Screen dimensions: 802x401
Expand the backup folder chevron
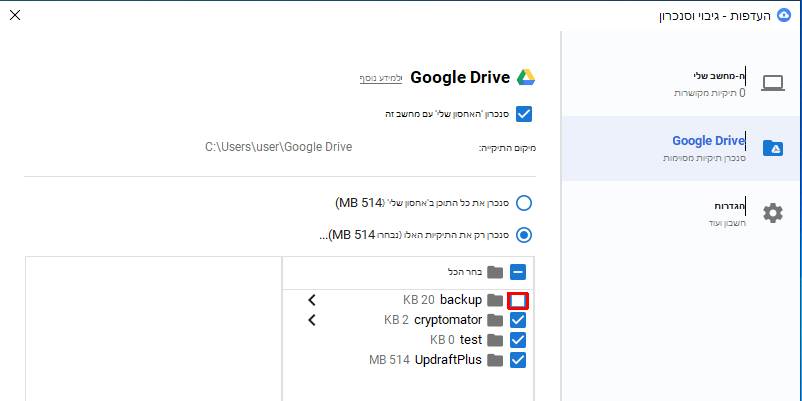[312, 300]
